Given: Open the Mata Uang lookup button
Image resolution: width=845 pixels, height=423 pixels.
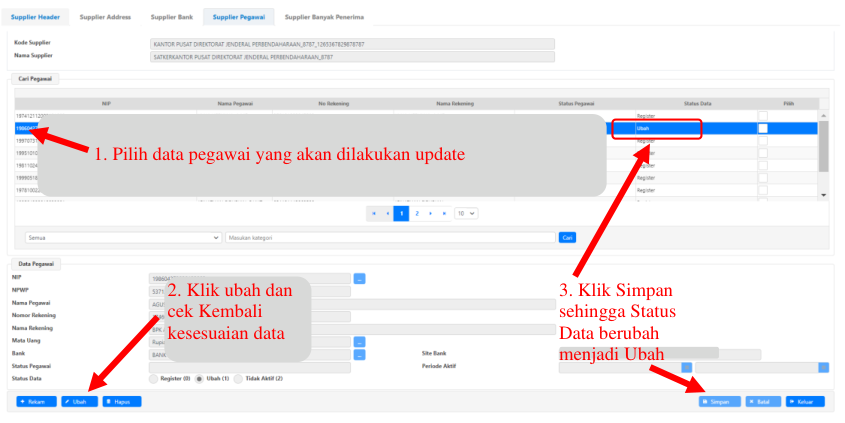Looking at the screenshot, I should click(360, 341).
